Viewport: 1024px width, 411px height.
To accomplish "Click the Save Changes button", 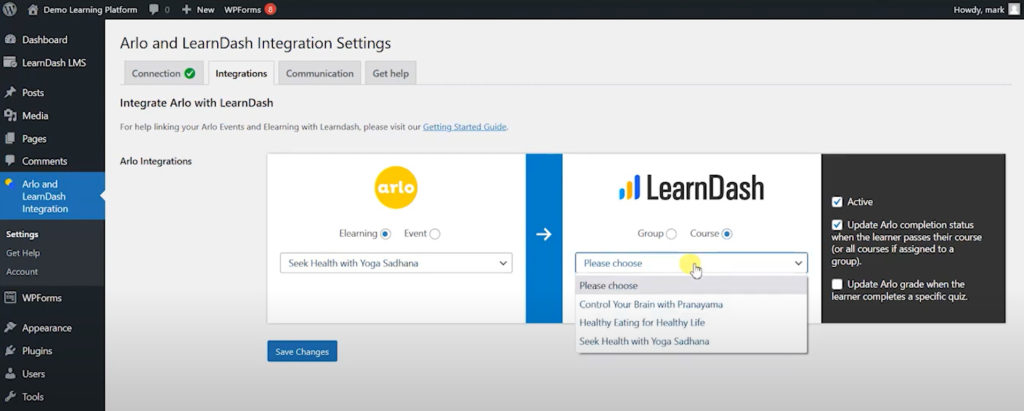I will [302, 352].
